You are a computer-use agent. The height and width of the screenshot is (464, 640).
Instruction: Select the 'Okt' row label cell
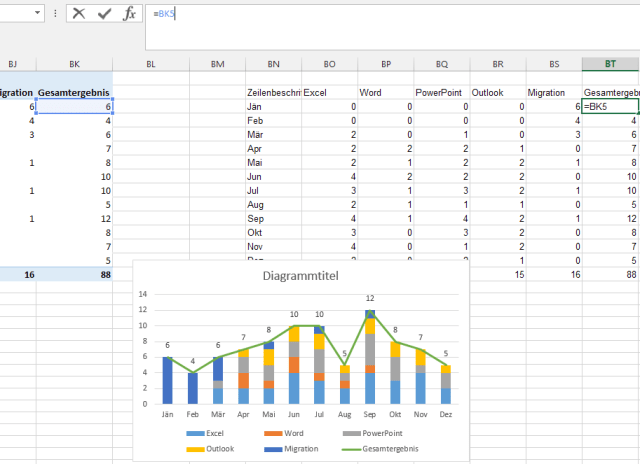click(273, 233)
